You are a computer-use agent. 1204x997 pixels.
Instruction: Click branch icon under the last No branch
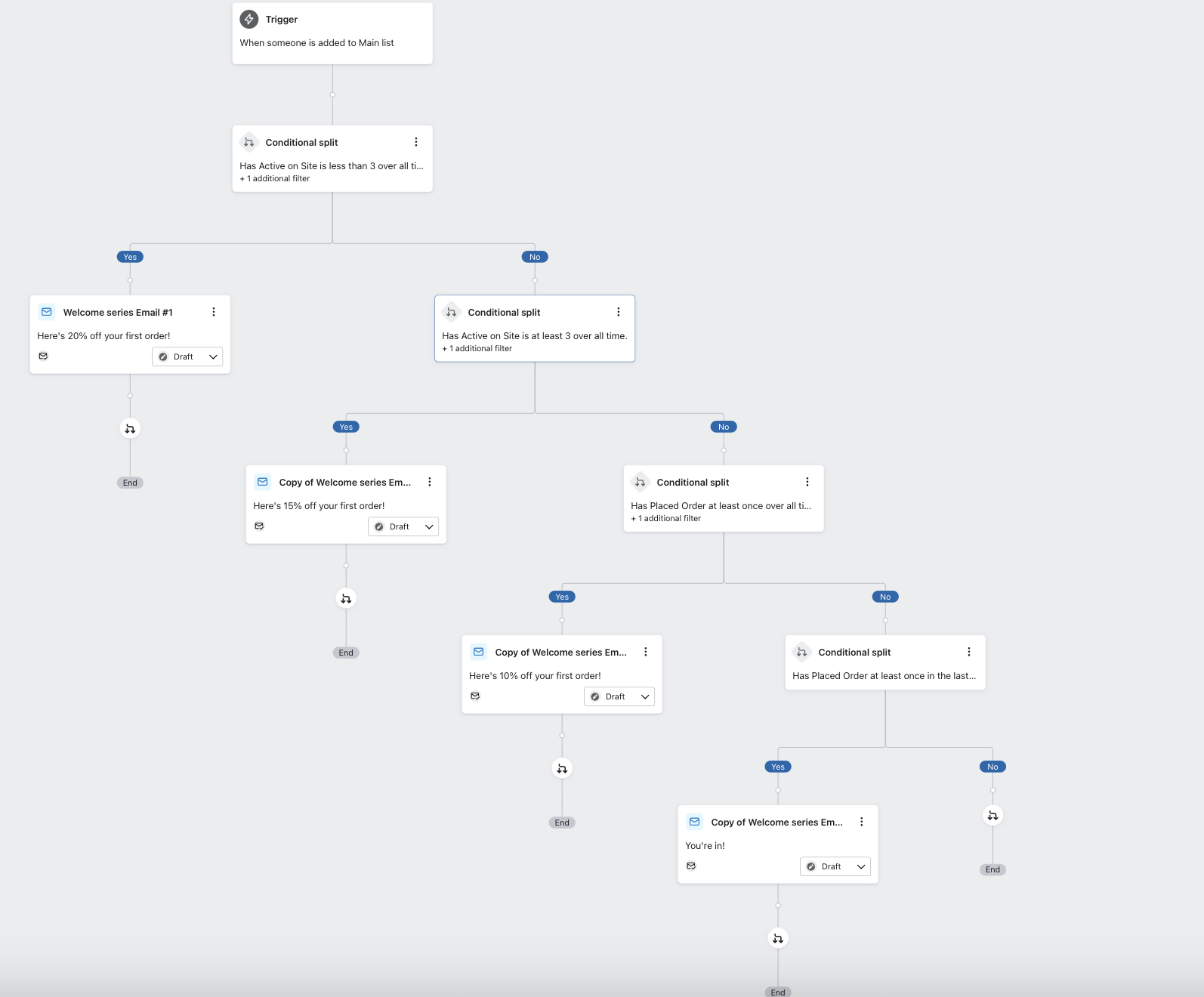993,815
